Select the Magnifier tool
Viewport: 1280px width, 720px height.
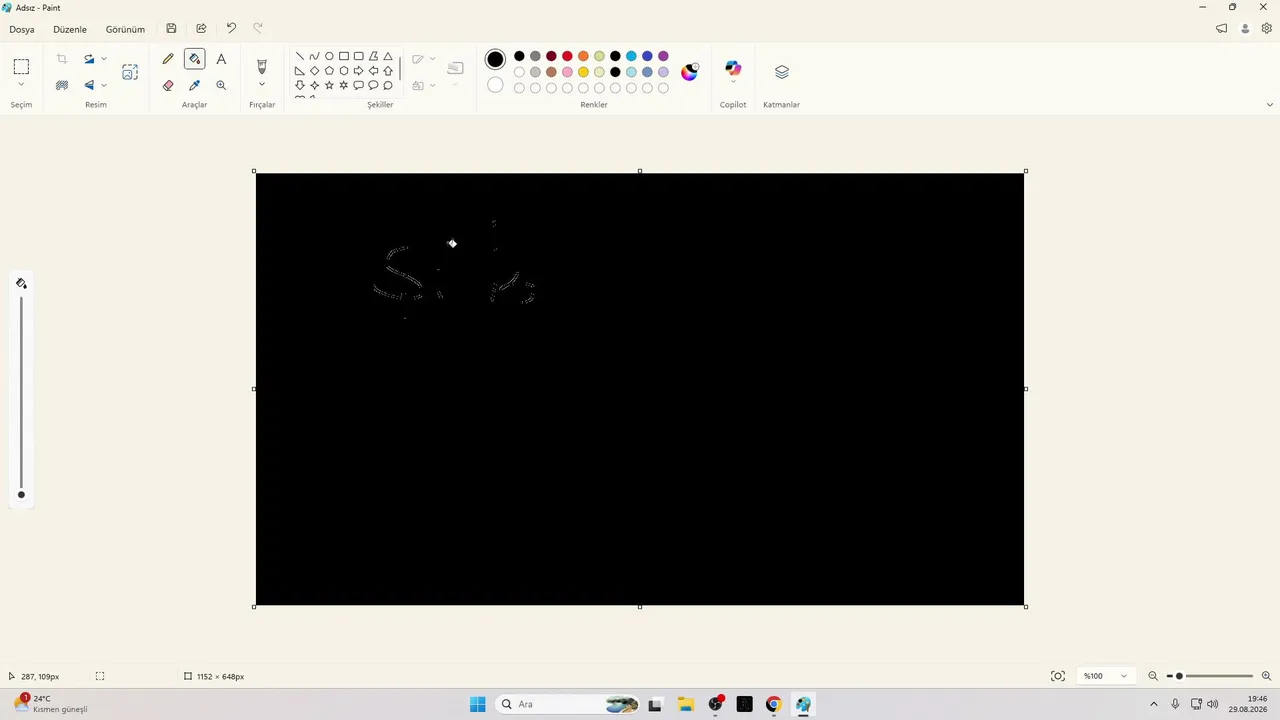click(221, 86)
